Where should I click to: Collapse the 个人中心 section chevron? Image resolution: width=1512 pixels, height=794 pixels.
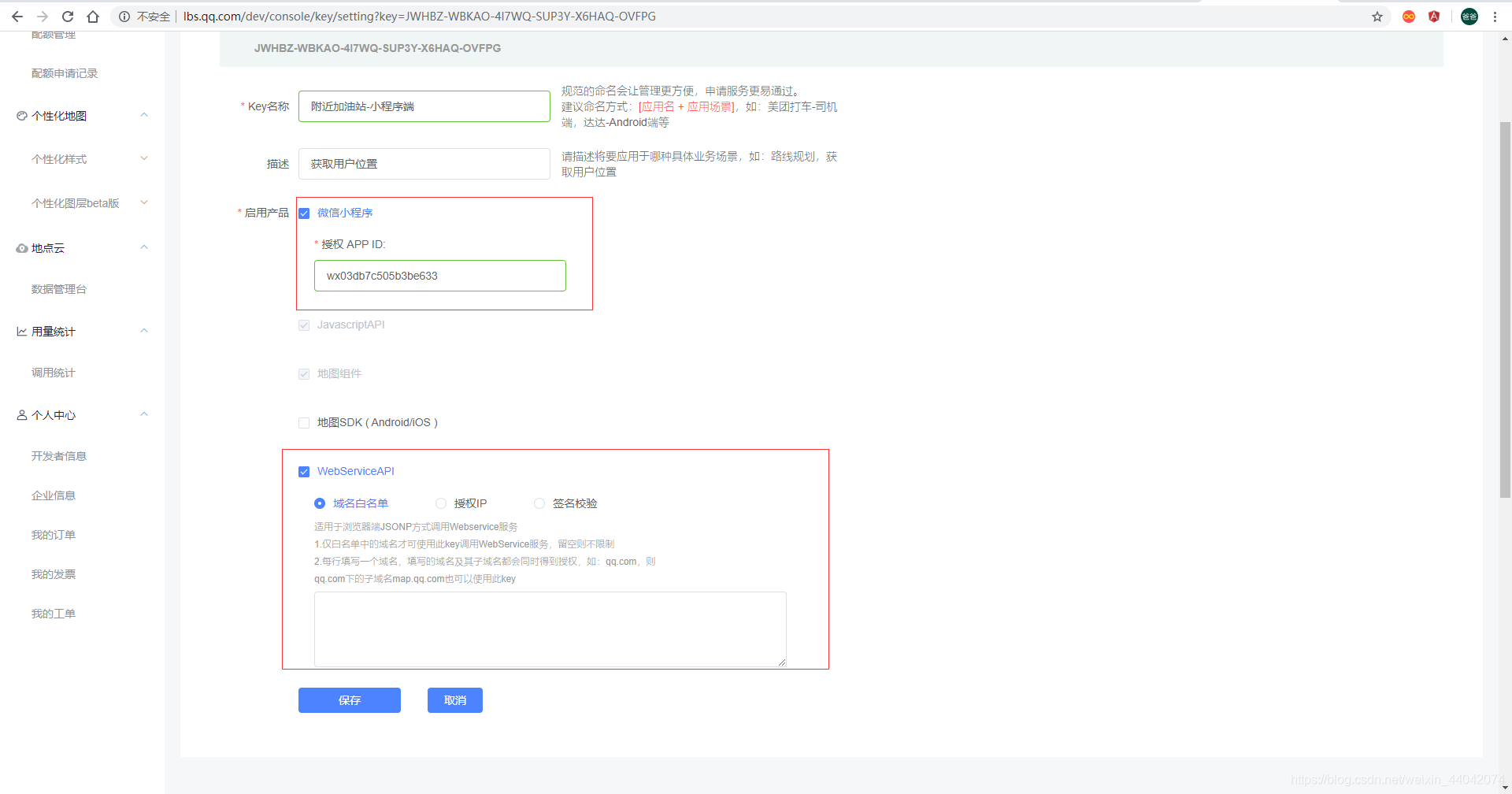[x=144, y=414]
